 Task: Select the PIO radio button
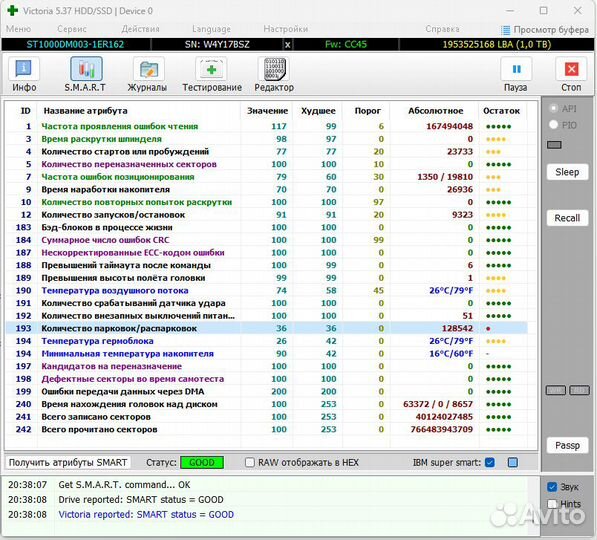tap(554, 125)
